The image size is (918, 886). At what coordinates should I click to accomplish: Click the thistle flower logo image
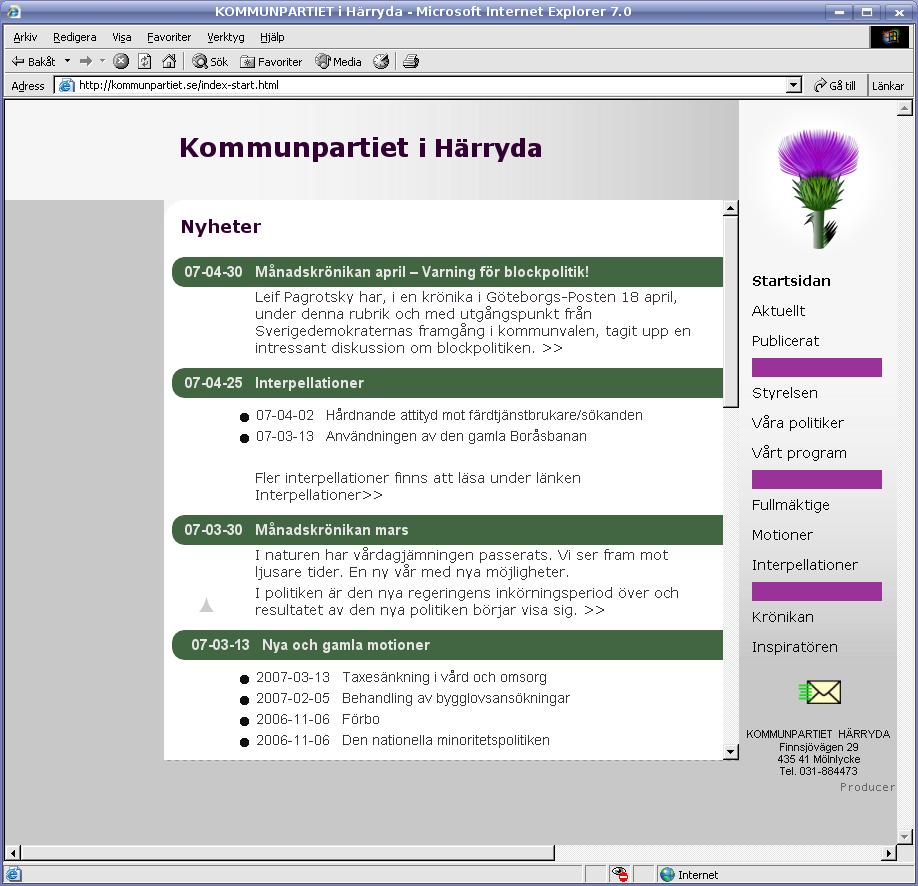[x=817, y=189]
